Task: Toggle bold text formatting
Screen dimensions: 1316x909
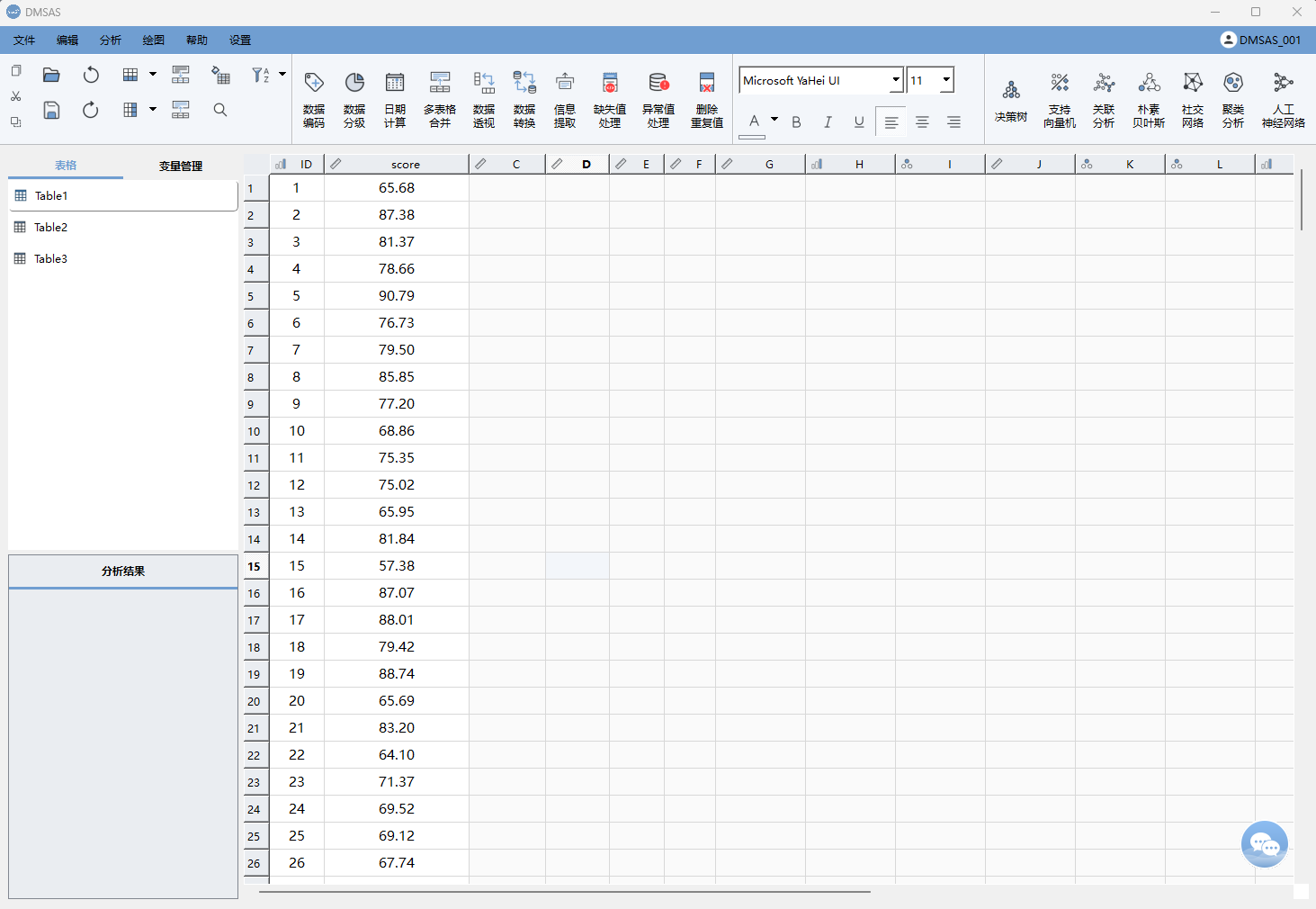Action: (796, 122)
